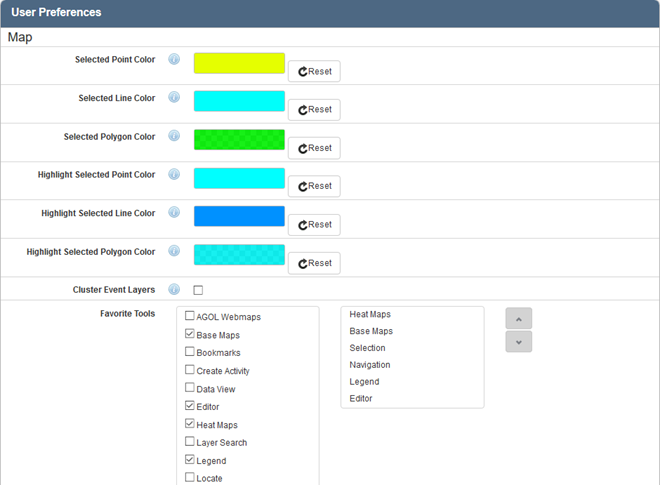Open help icon for Selected Polygon Color

[174, 136]
